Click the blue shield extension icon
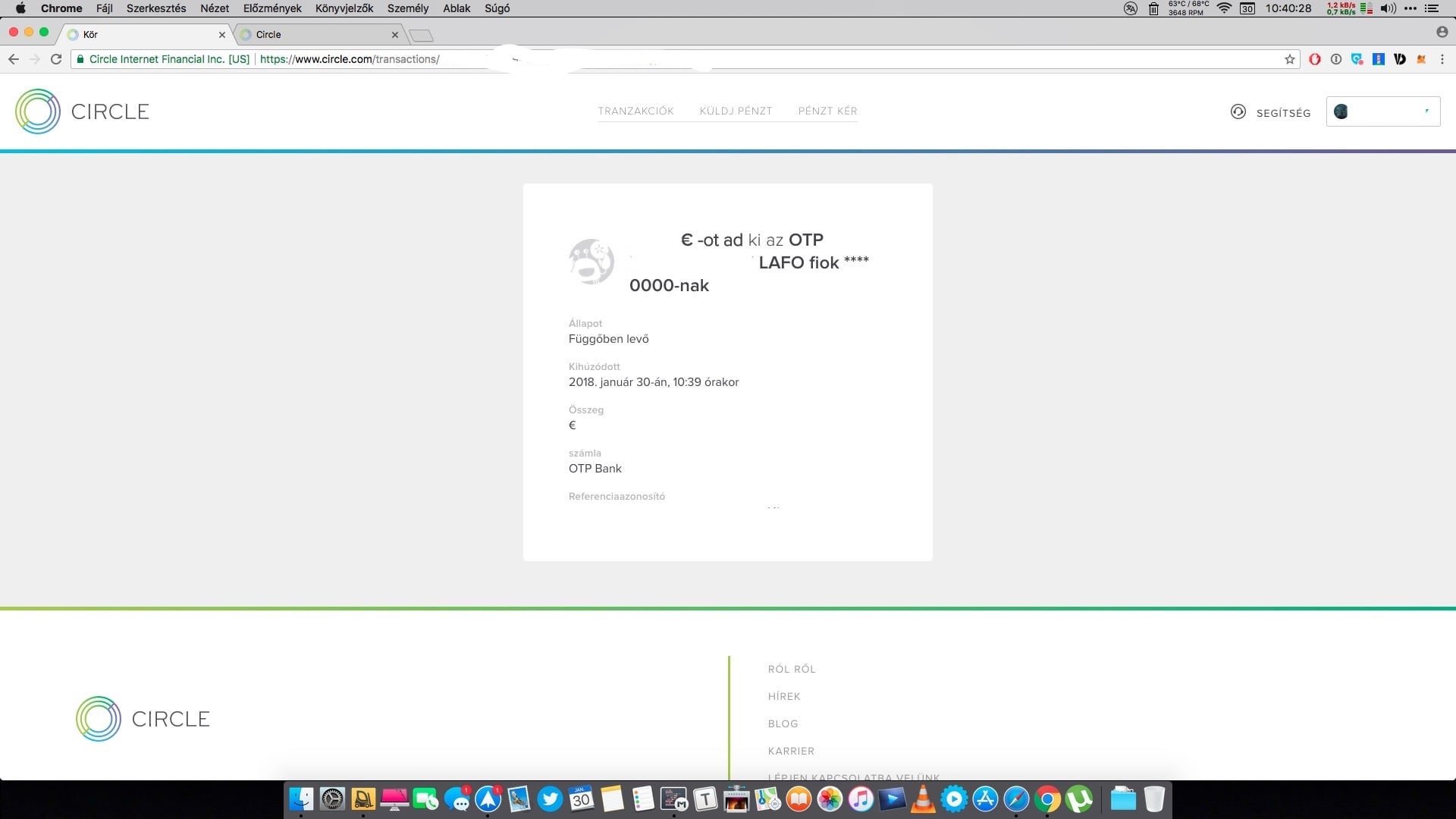The image size is (1456, 819). pyautogui.click(x=1357, y=59)
